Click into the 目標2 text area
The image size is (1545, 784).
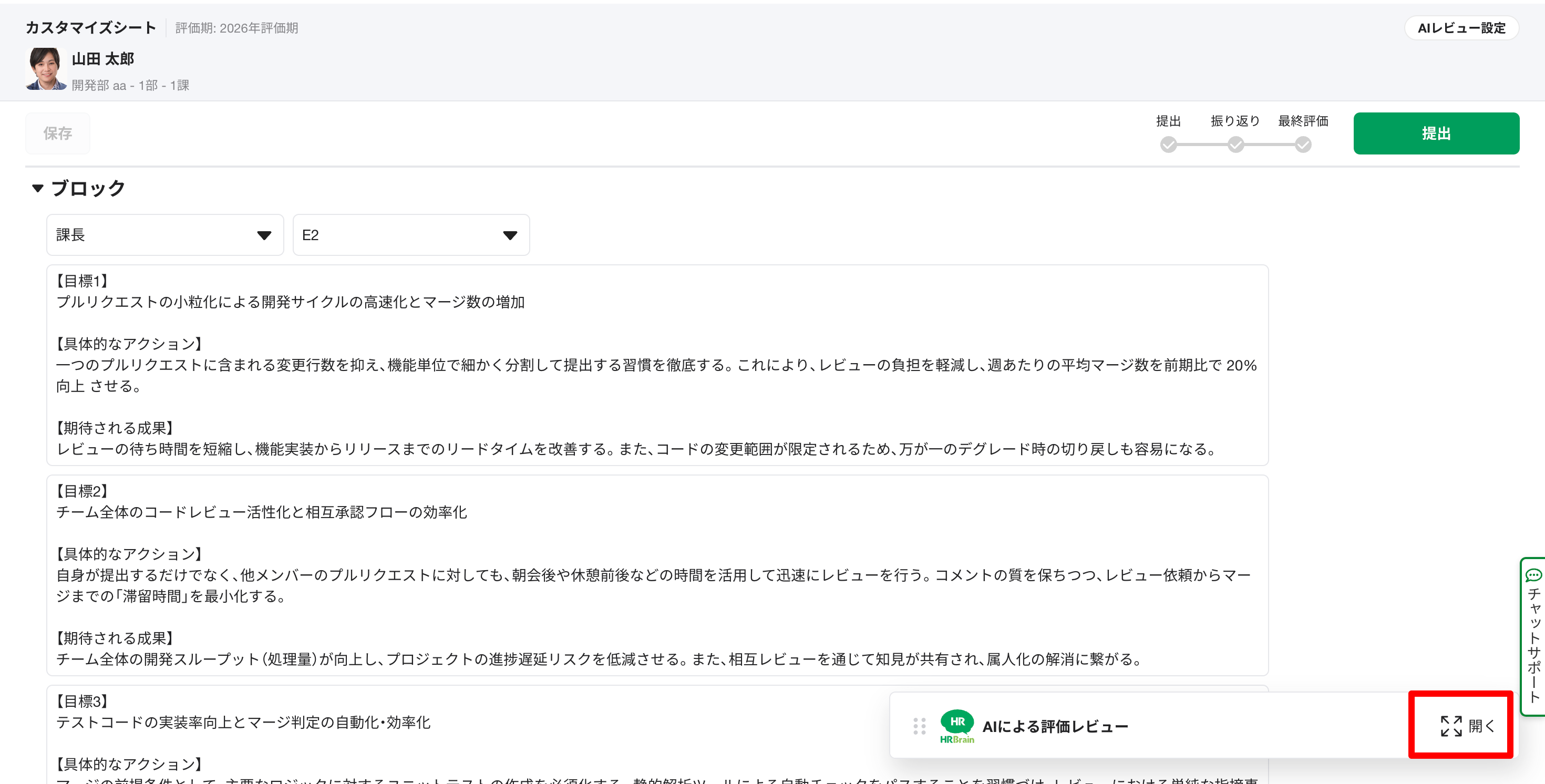[657, 575]
